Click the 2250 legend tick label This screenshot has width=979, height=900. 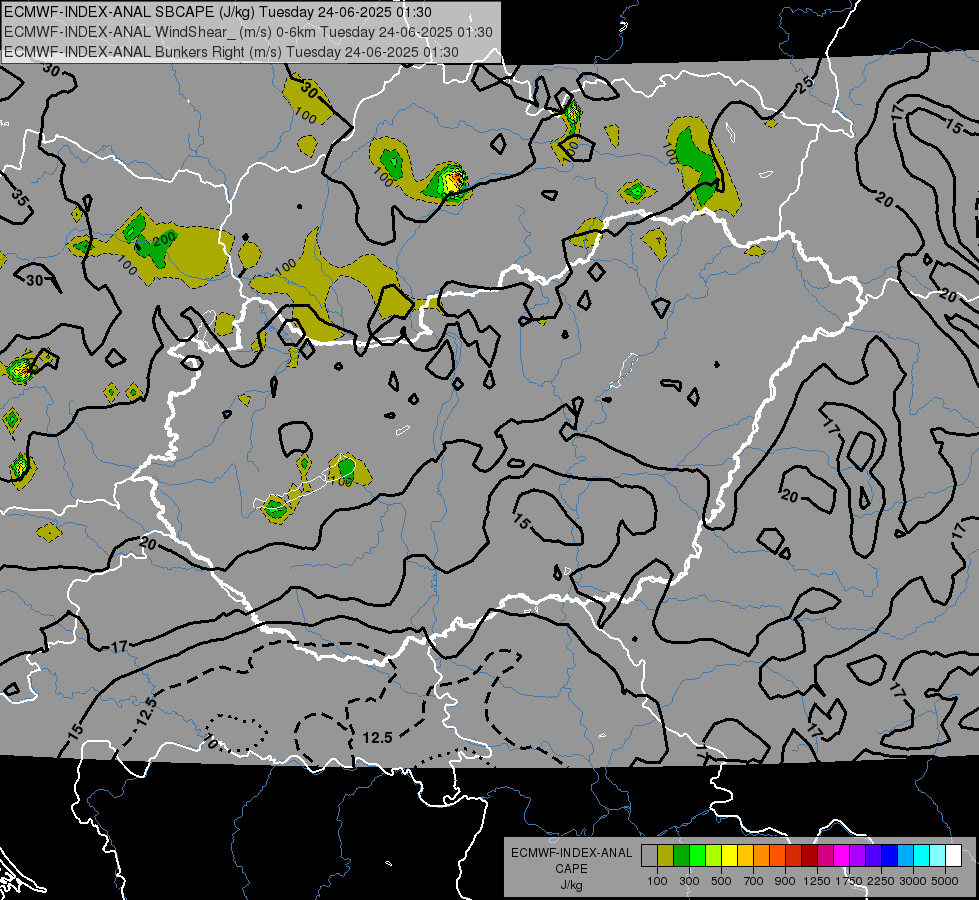(x=881, y=881)
